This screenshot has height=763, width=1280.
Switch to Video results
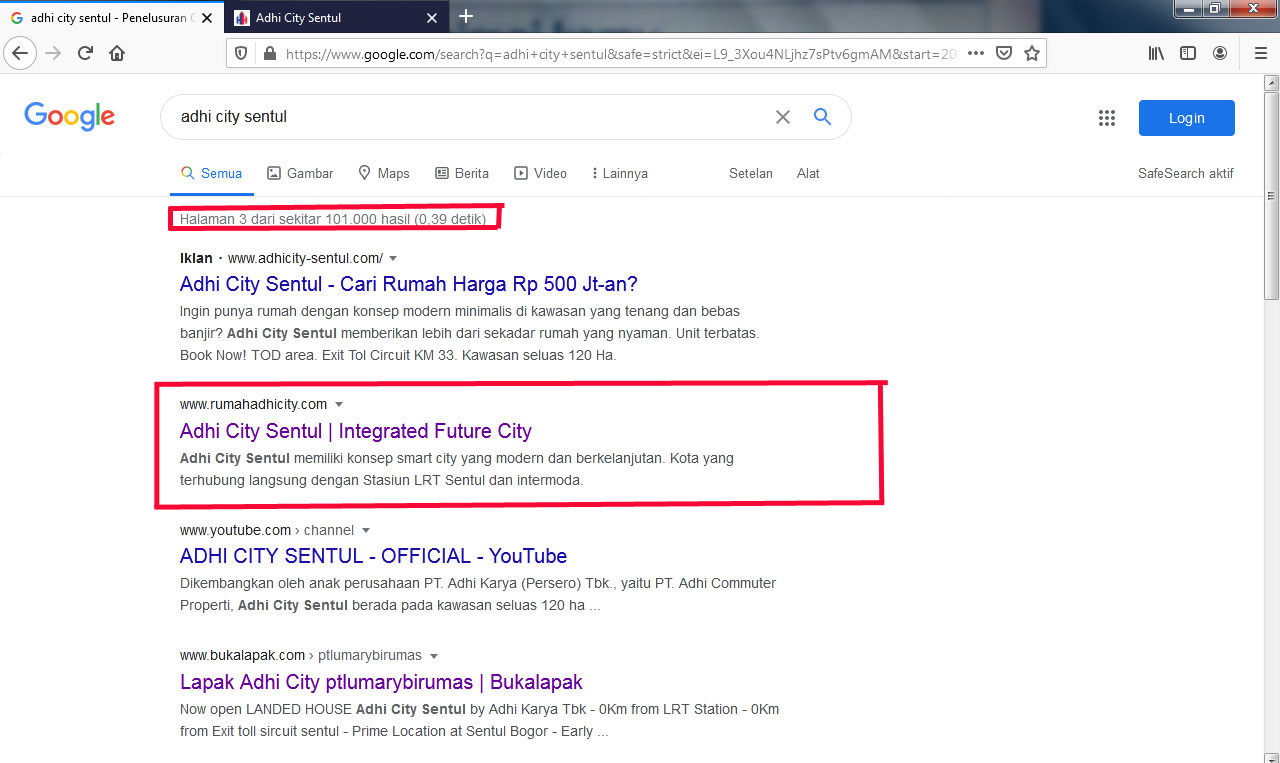pyautogui.click(x=540, y=173)
